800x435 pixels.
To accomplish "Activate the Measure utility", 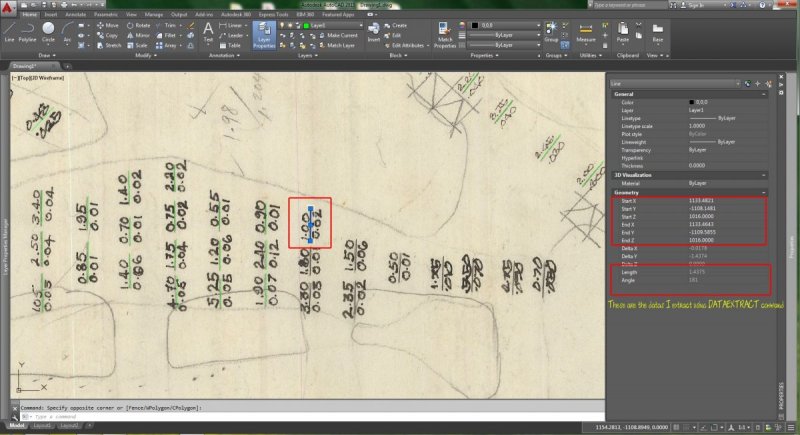I will [x=587, y=34].
